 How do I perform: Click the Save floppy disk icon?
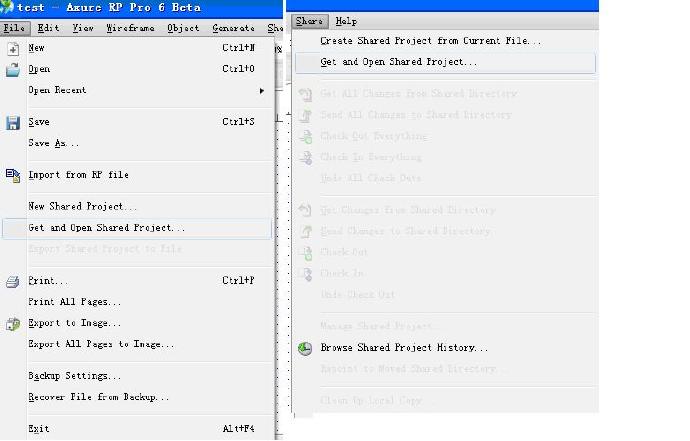coord(13,122)
